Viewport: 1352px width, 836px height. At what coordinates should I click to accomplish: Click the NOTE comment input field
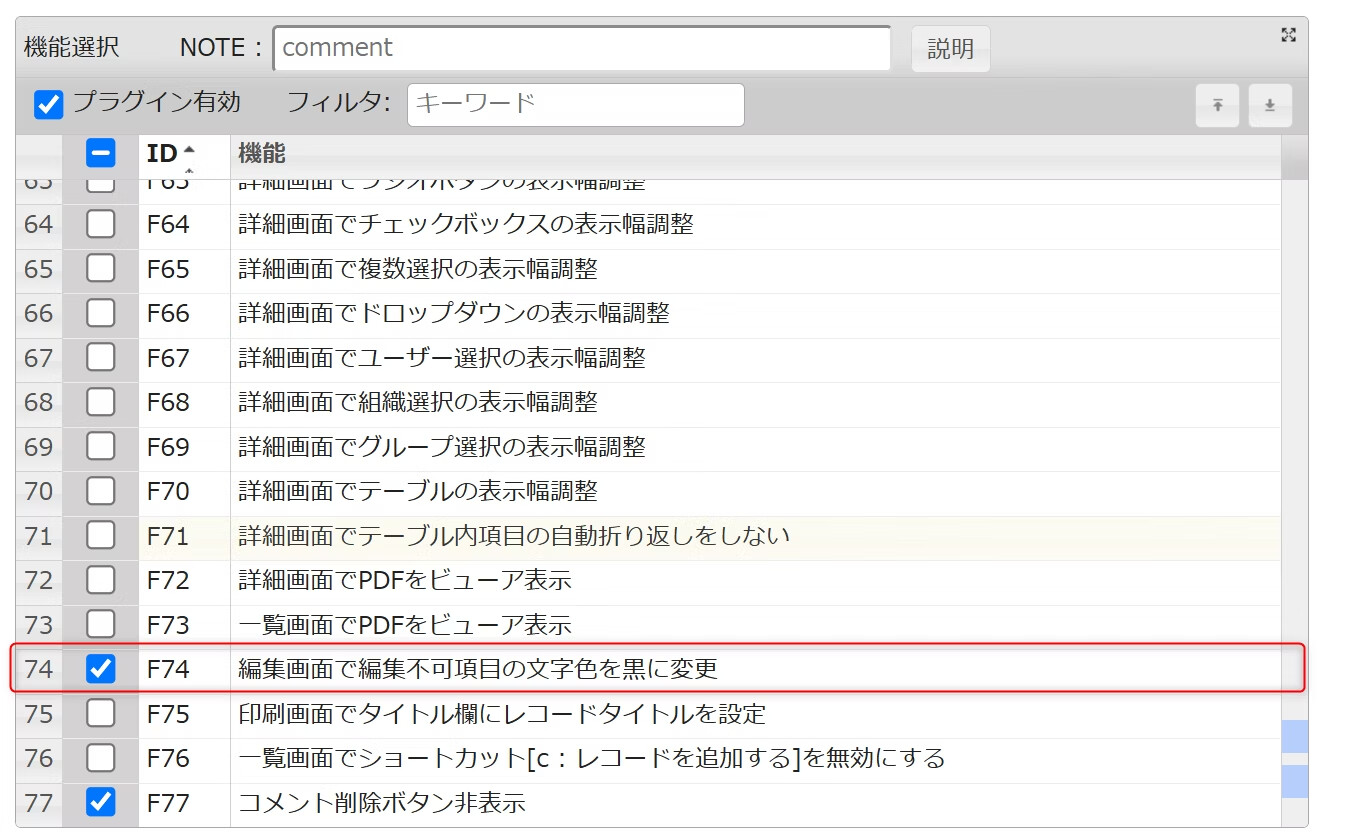tap(582, 48)
